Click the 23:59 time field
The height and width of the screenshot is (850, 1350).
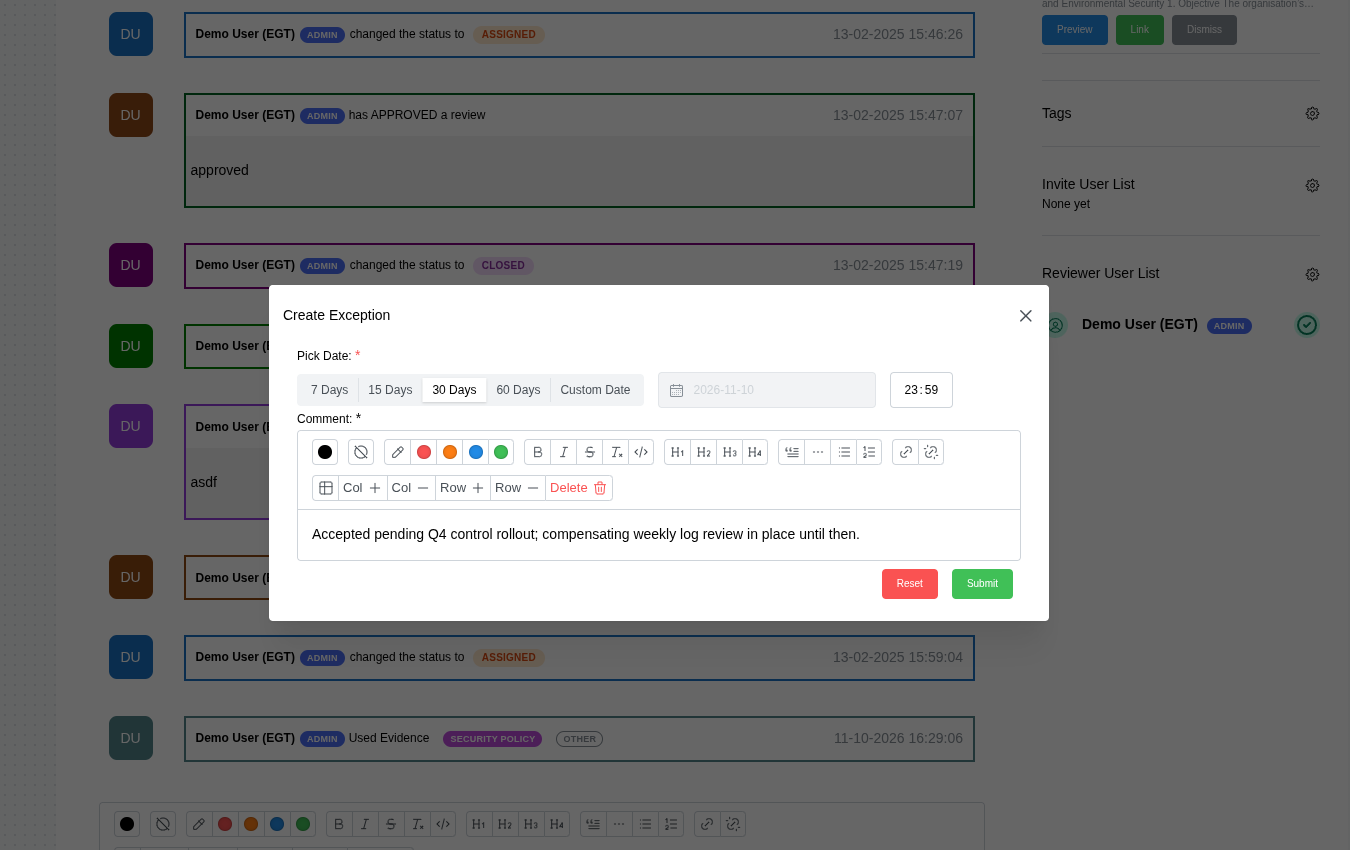tap(921, 390)
